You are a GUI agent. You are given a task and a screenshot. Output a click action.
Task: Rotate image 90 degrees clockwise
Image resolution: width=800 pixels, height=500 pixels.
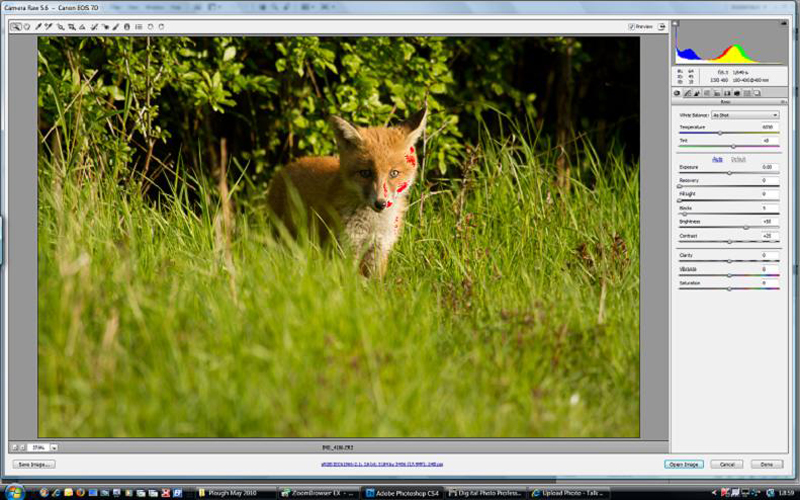(162, 27)
